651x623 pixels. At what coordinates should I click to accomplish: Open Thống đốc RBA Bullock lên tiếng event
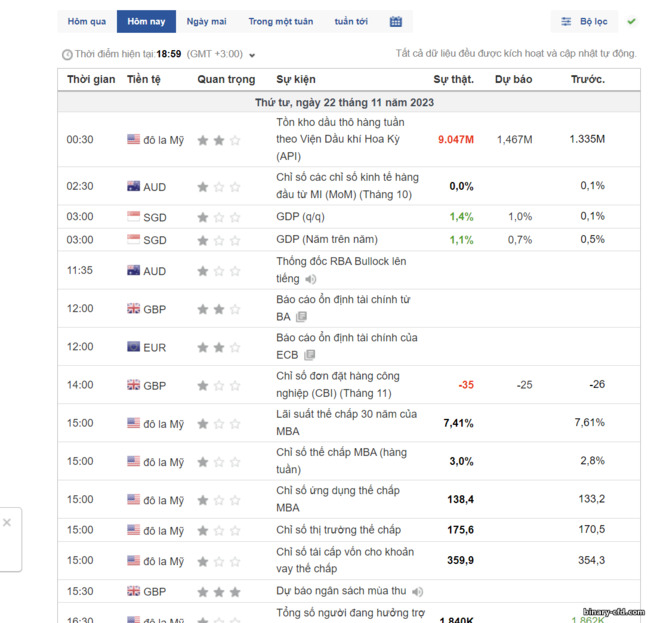pyautogui.click(x=341, y=270)
